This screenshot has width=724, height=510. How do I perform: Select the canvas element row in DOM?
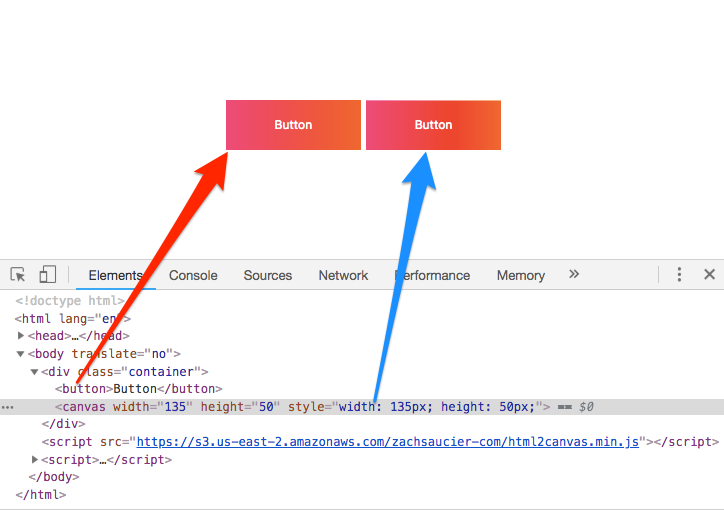tap(300, 407)
